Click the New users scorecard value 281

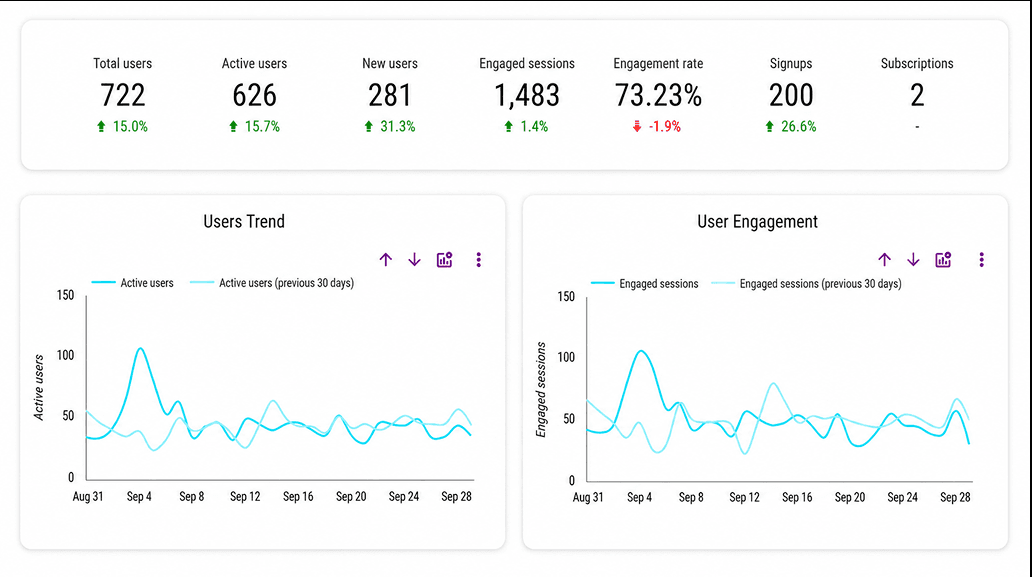pyautogui.click(x=390, y=95)
